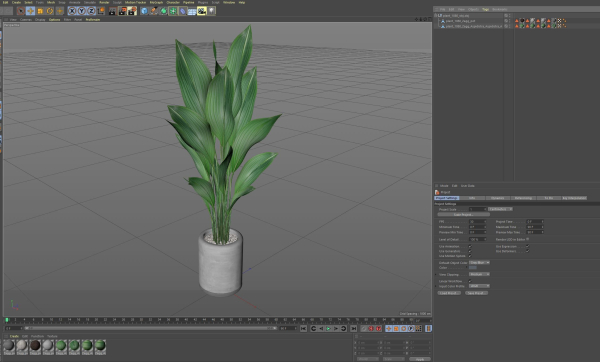Toggle Linear Workflow checkbox
600x362 pixels.
470,281
